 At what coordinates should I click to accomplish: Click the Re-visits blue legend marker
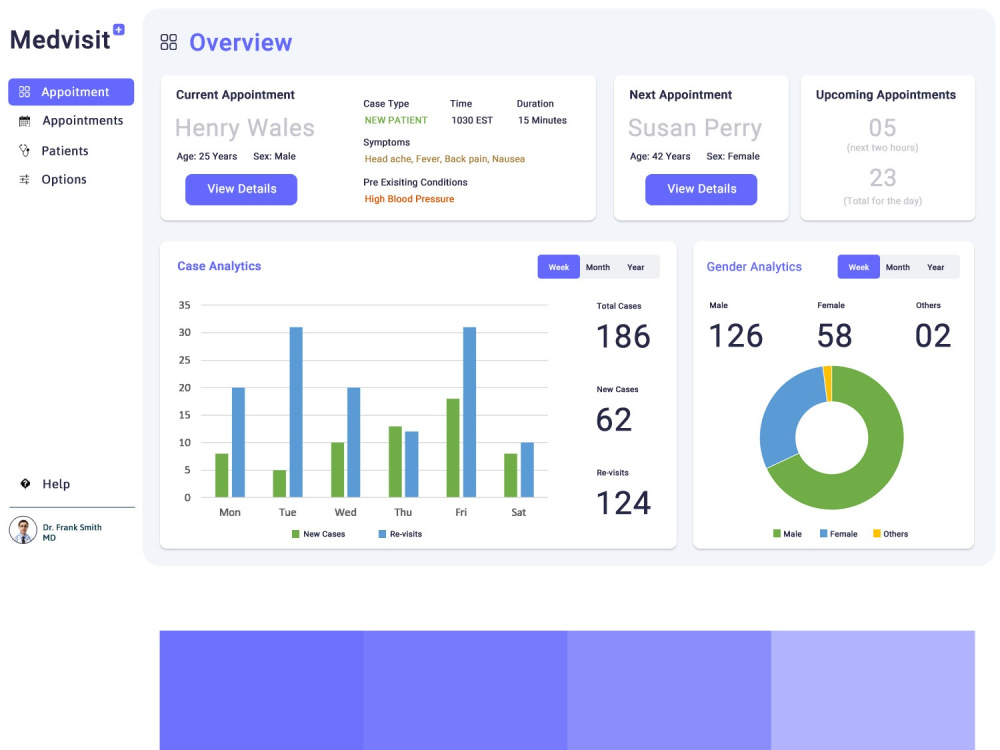(x=382, y=534)
